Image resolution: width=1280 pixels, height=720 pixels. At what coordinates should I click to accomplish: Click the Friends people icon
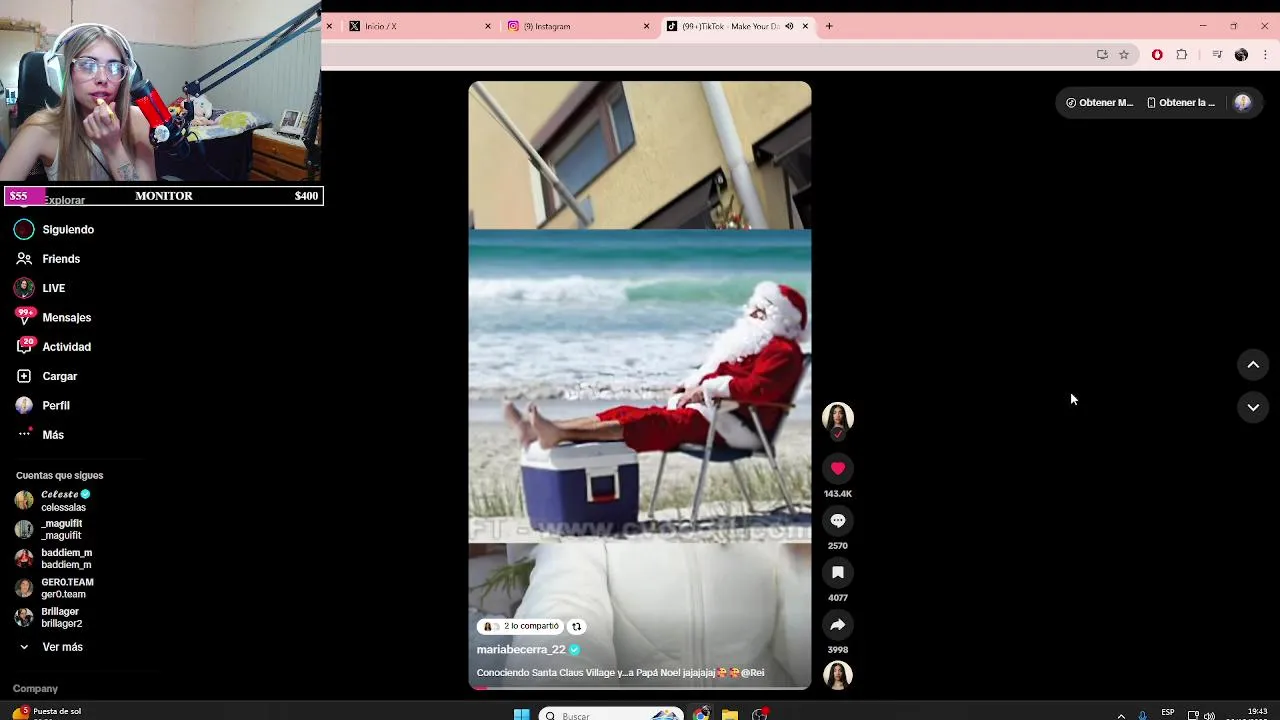pyautogui.click(x=24, y=259)
